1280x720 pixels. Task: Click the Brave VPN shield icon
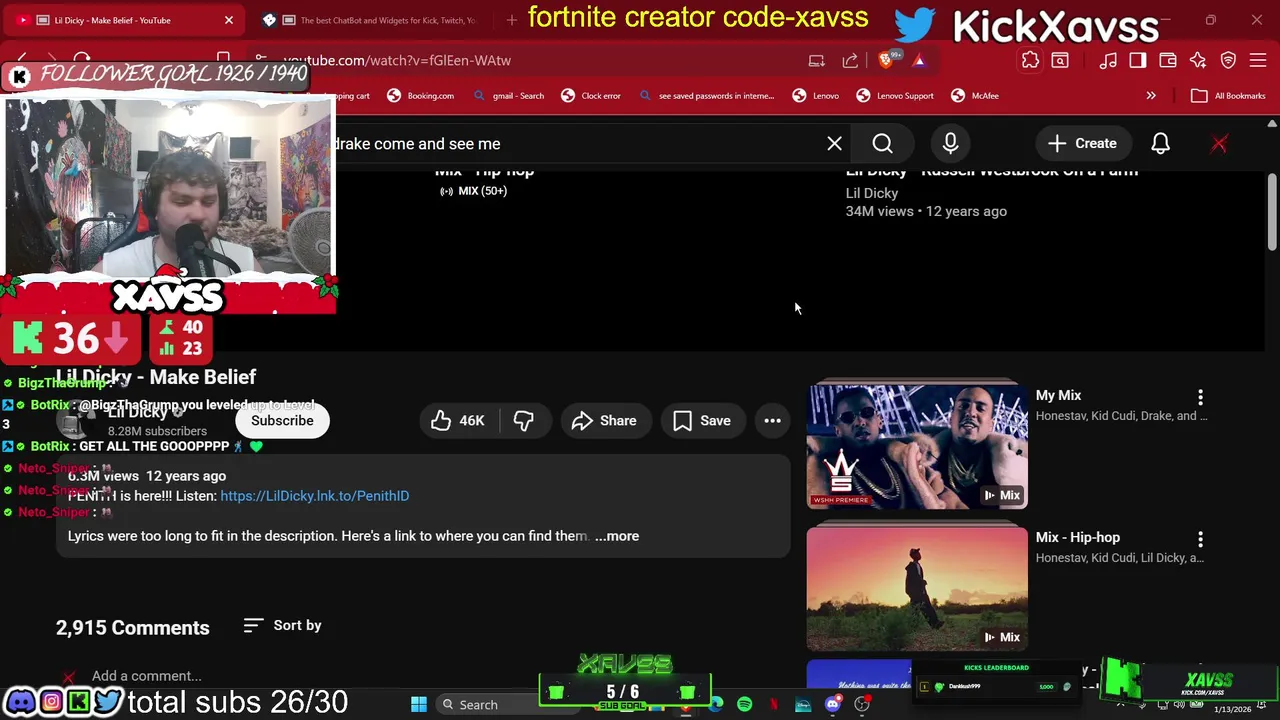click(1228, 61)
